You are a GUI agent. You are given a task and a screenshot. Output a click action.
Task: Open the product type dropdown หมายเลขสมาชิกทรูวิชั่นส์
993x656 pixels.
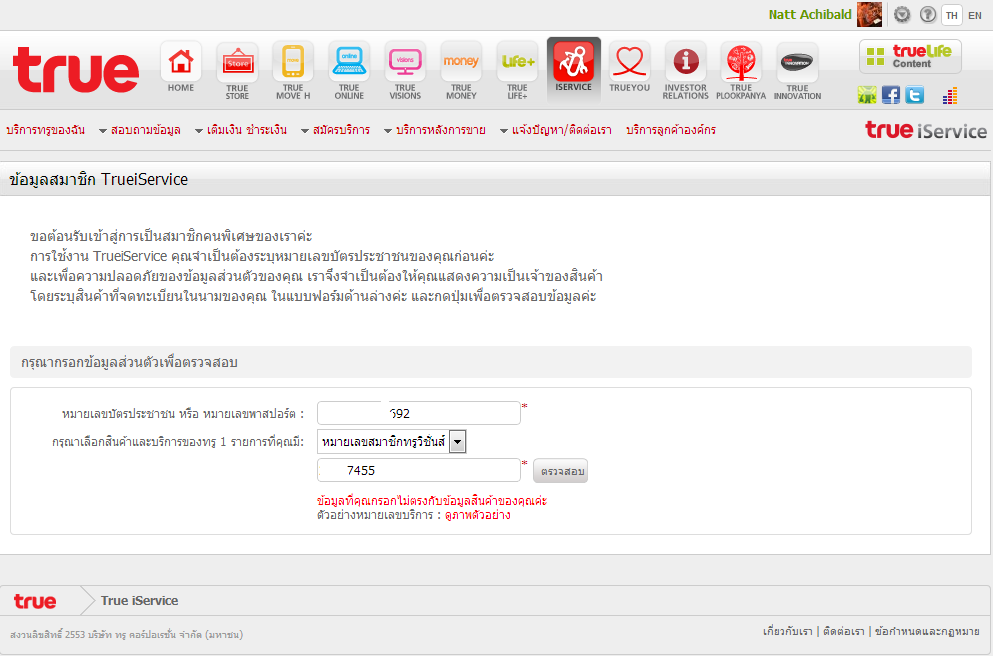point(391,441)
